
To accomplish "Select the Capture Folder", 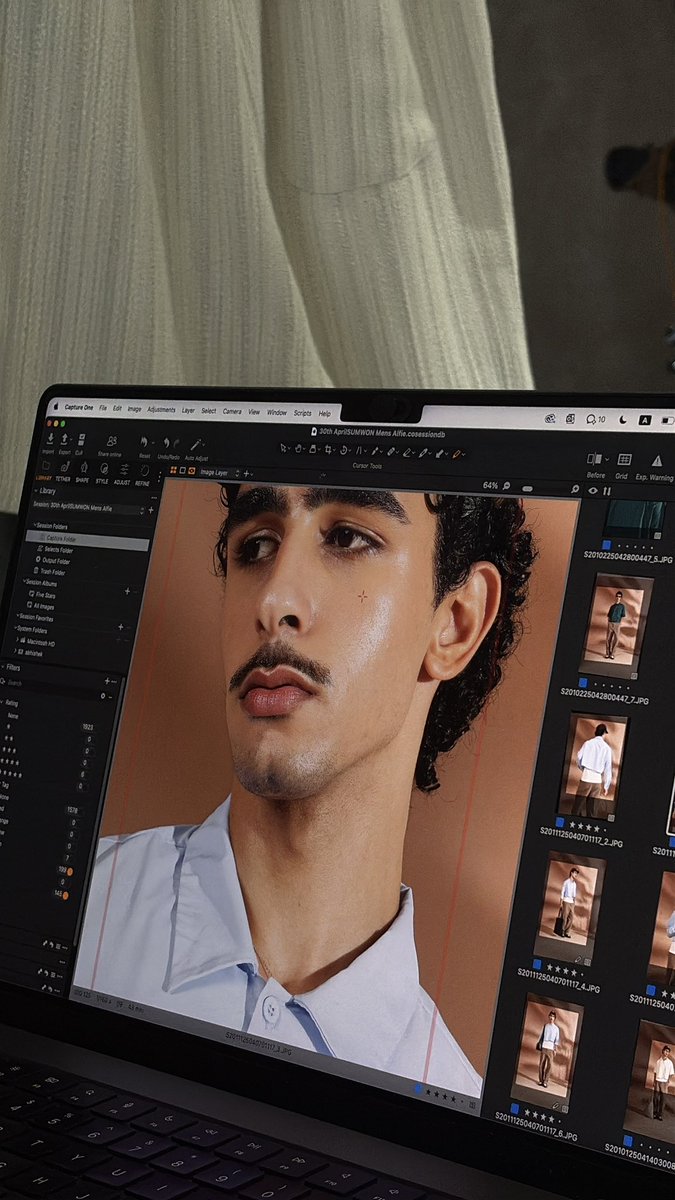I will (88, 539).
